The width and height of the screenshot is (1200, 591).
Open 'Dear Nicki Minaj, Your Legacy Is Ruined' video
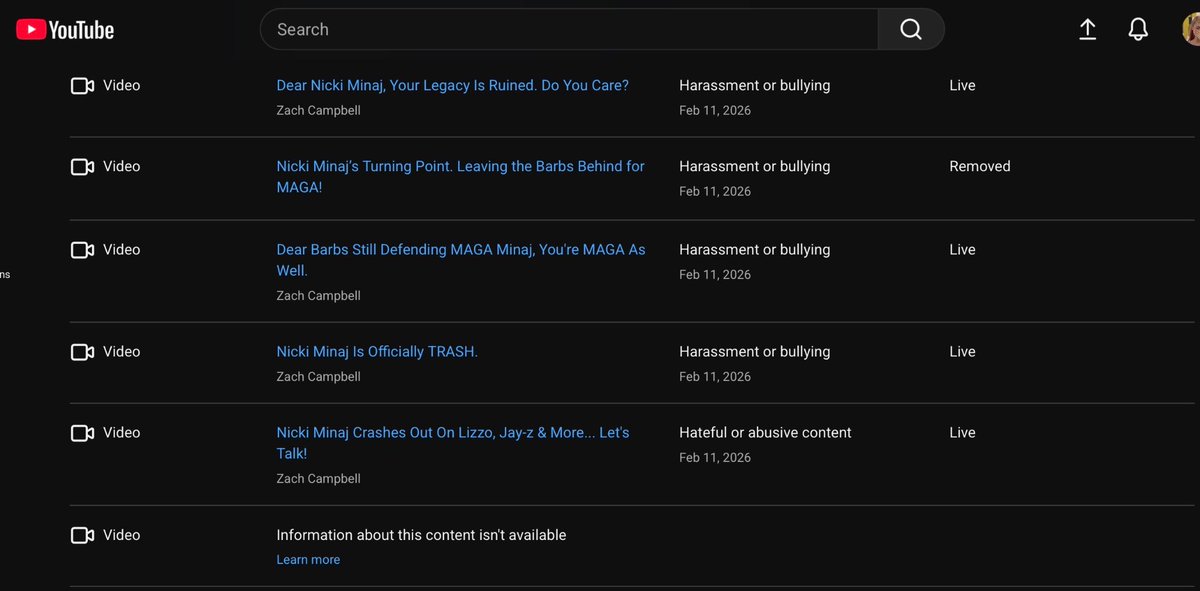(x=452, y=85)
